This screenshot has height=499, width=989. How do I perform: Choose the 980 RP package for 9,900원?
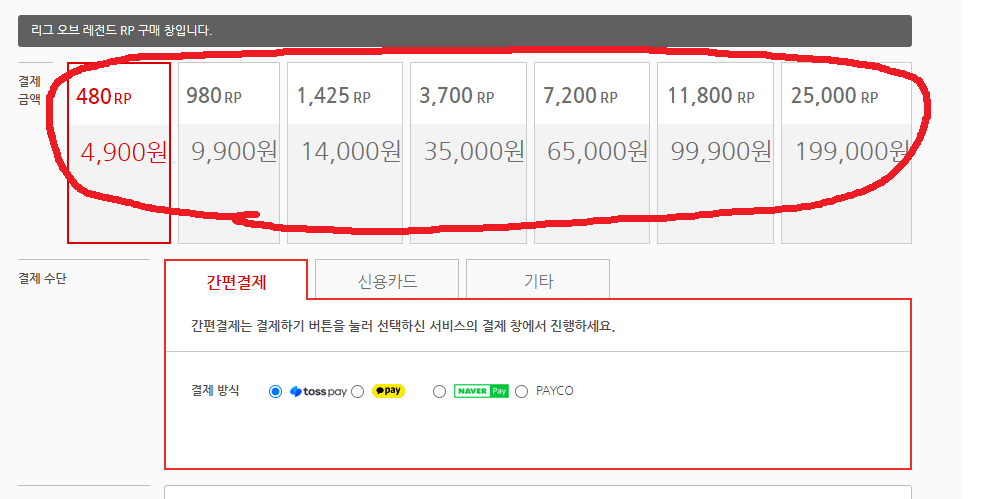(x=229, y=153)
